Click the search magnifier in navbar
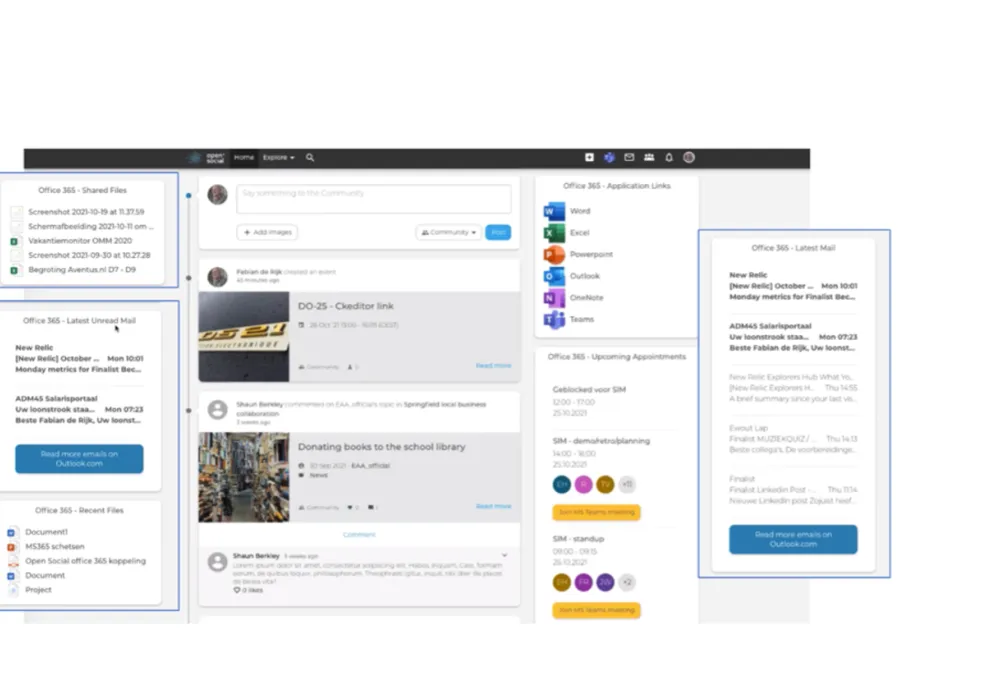Screen dimensions: 1000x685 click(x=310, y=158)
